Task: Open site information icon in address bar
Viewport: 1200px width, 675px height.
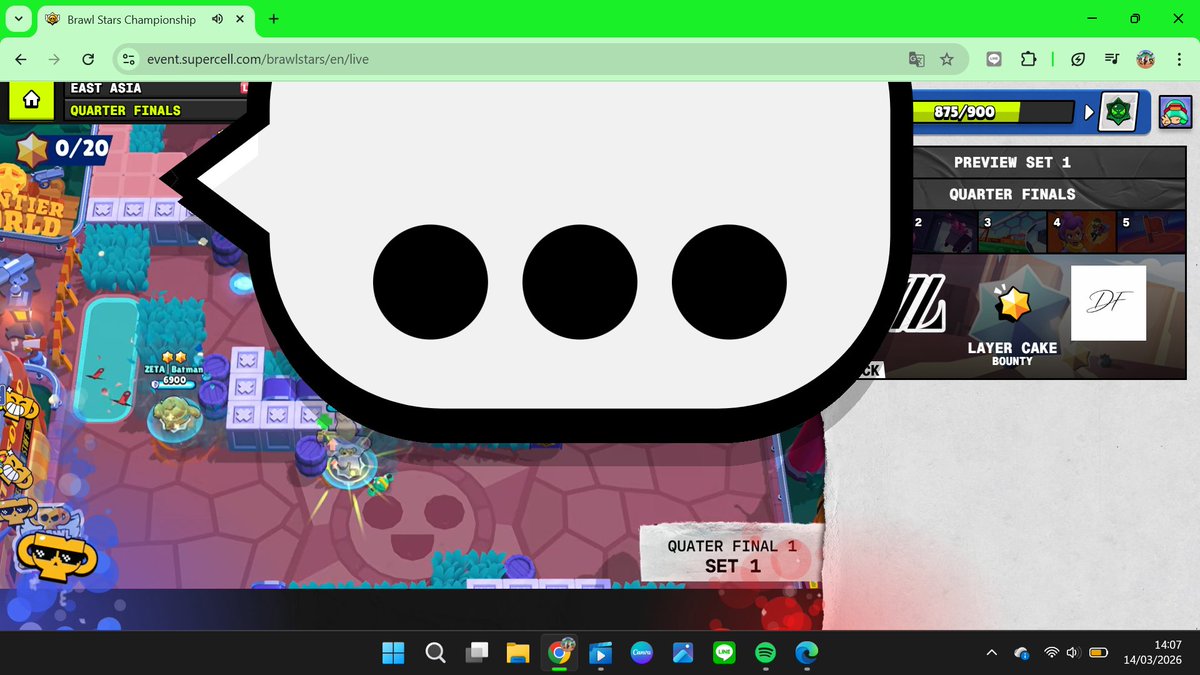Action: (127, 59)
